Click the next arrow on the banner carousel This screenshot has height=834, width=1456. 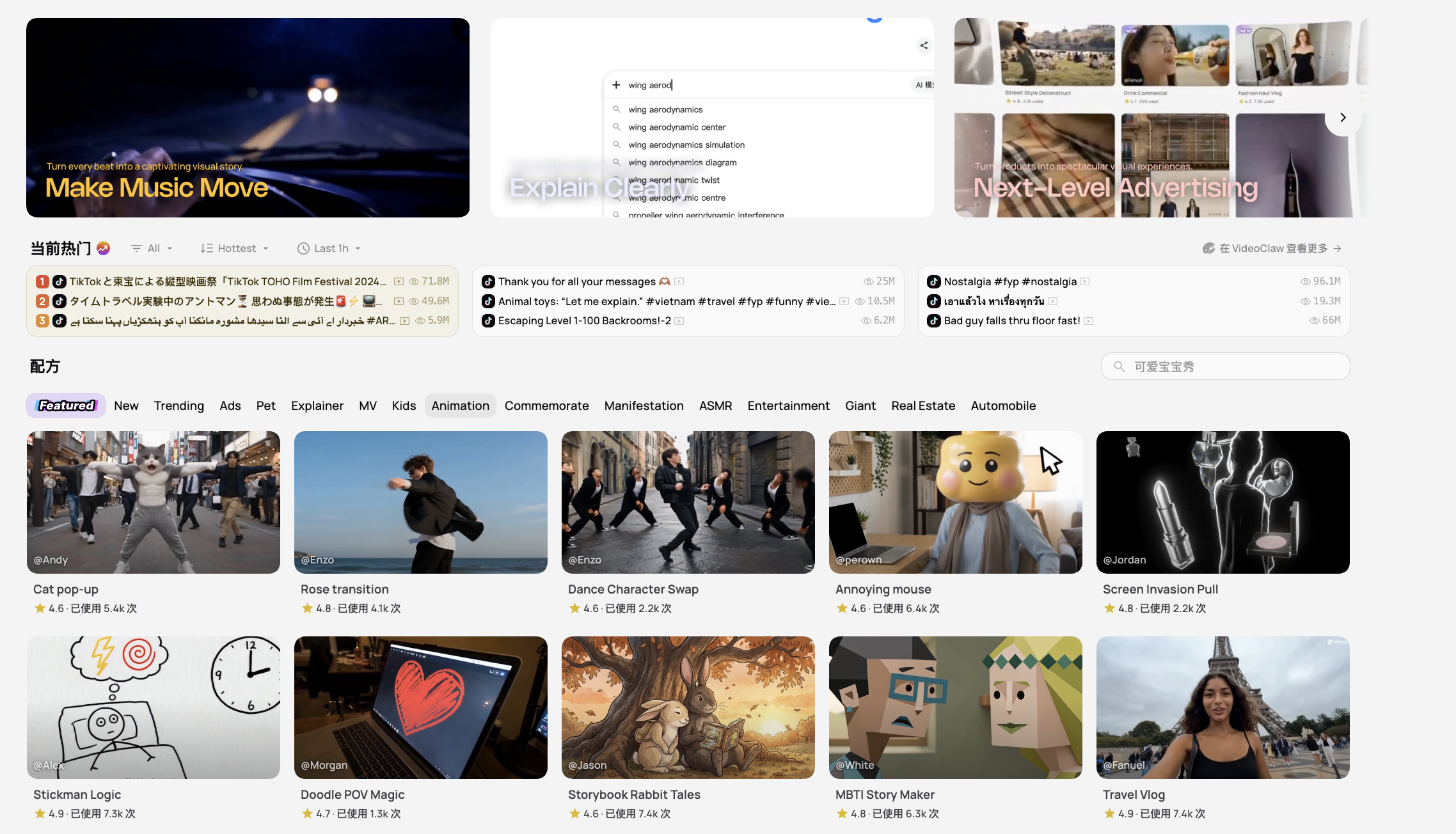(x=1343, y=117)
